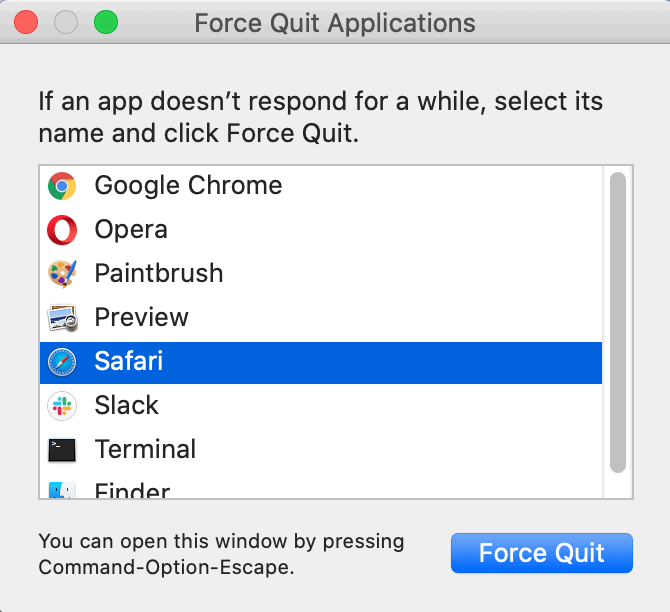670x612 pixels.
Task: Pick Slack from the application list
Action: tap(127, 406)
